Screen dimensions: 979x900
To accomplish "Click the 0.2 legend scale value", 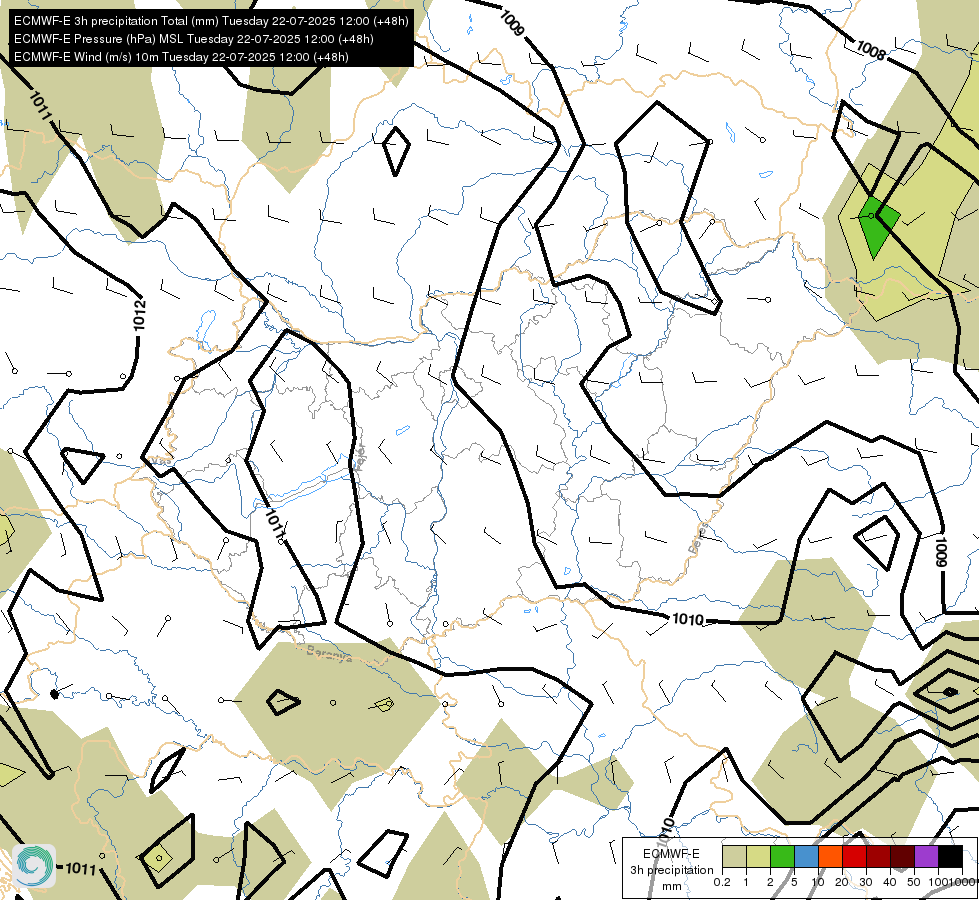I will (x=722, y=882).
